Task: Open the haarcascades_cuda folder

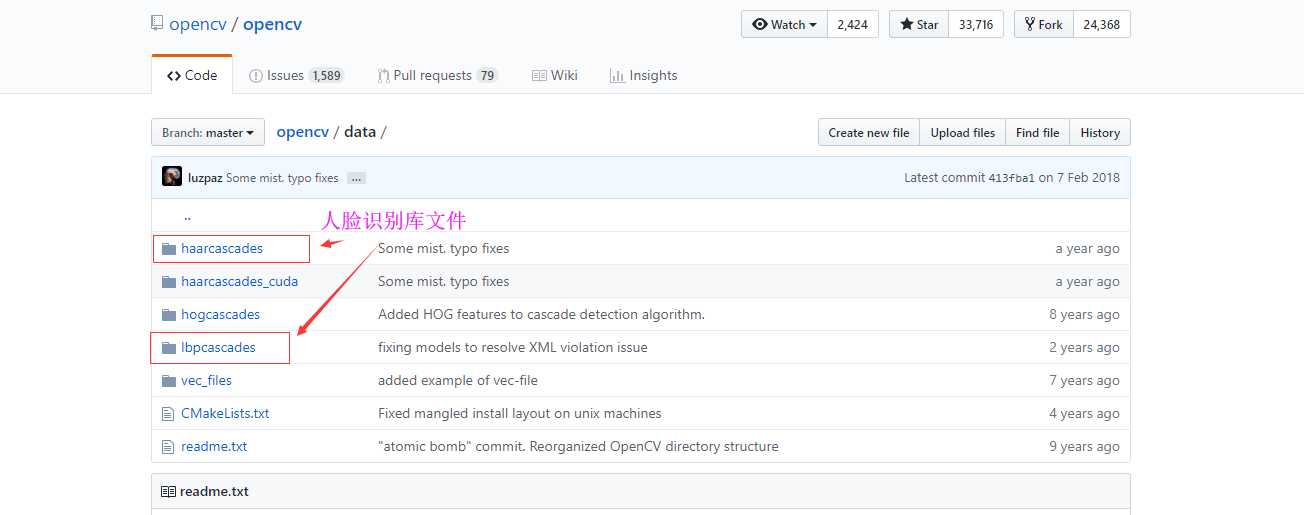Action: (x=239, y=281)
